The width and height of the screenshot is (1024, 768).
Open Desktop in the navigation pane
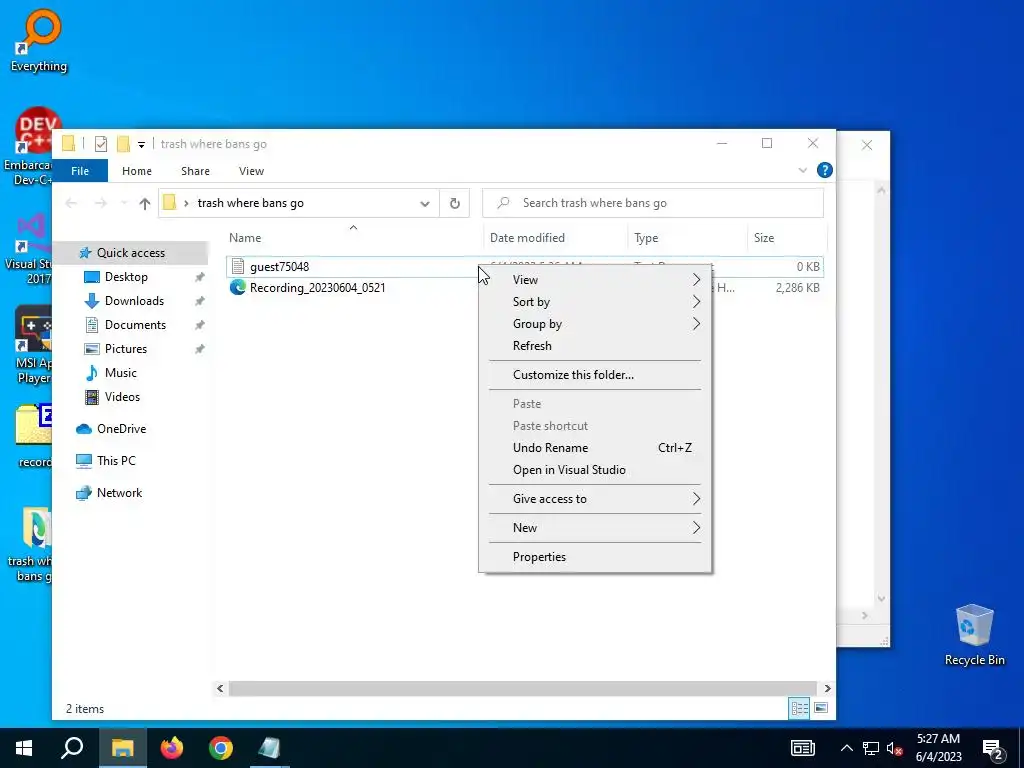coord(126,277)
